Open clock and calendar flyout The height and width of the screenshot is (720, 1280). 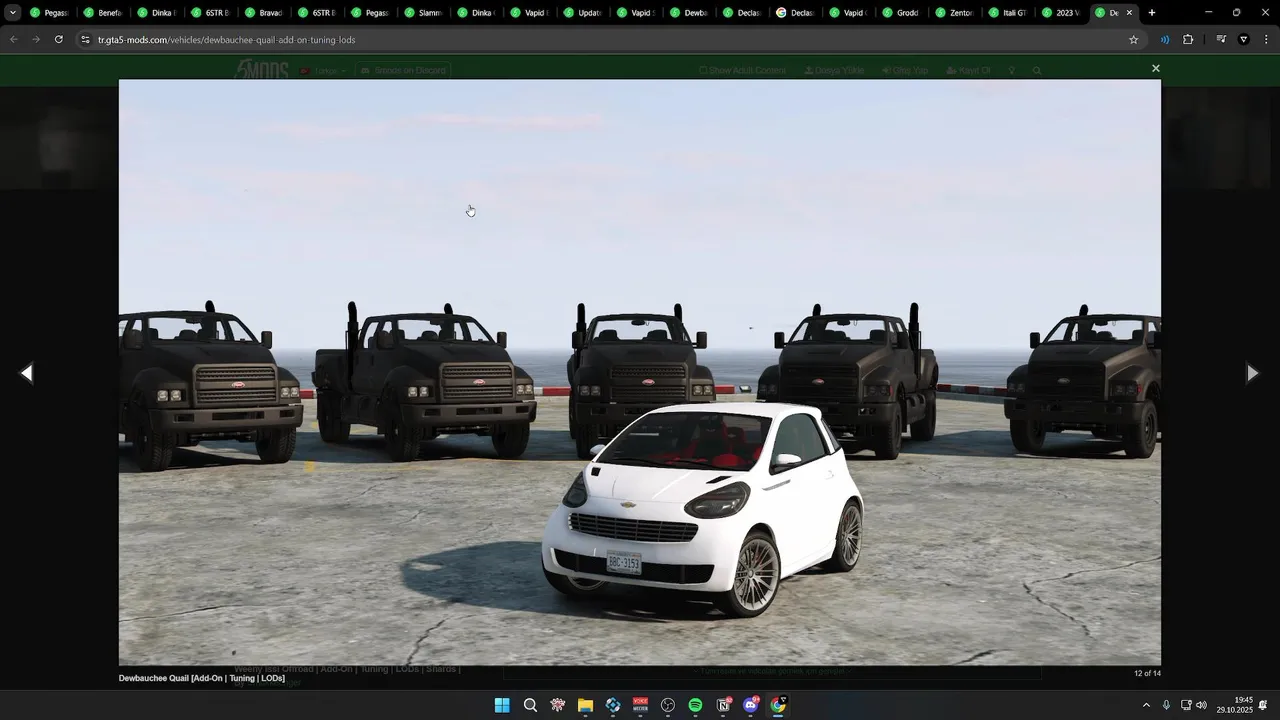point(1235,705)
